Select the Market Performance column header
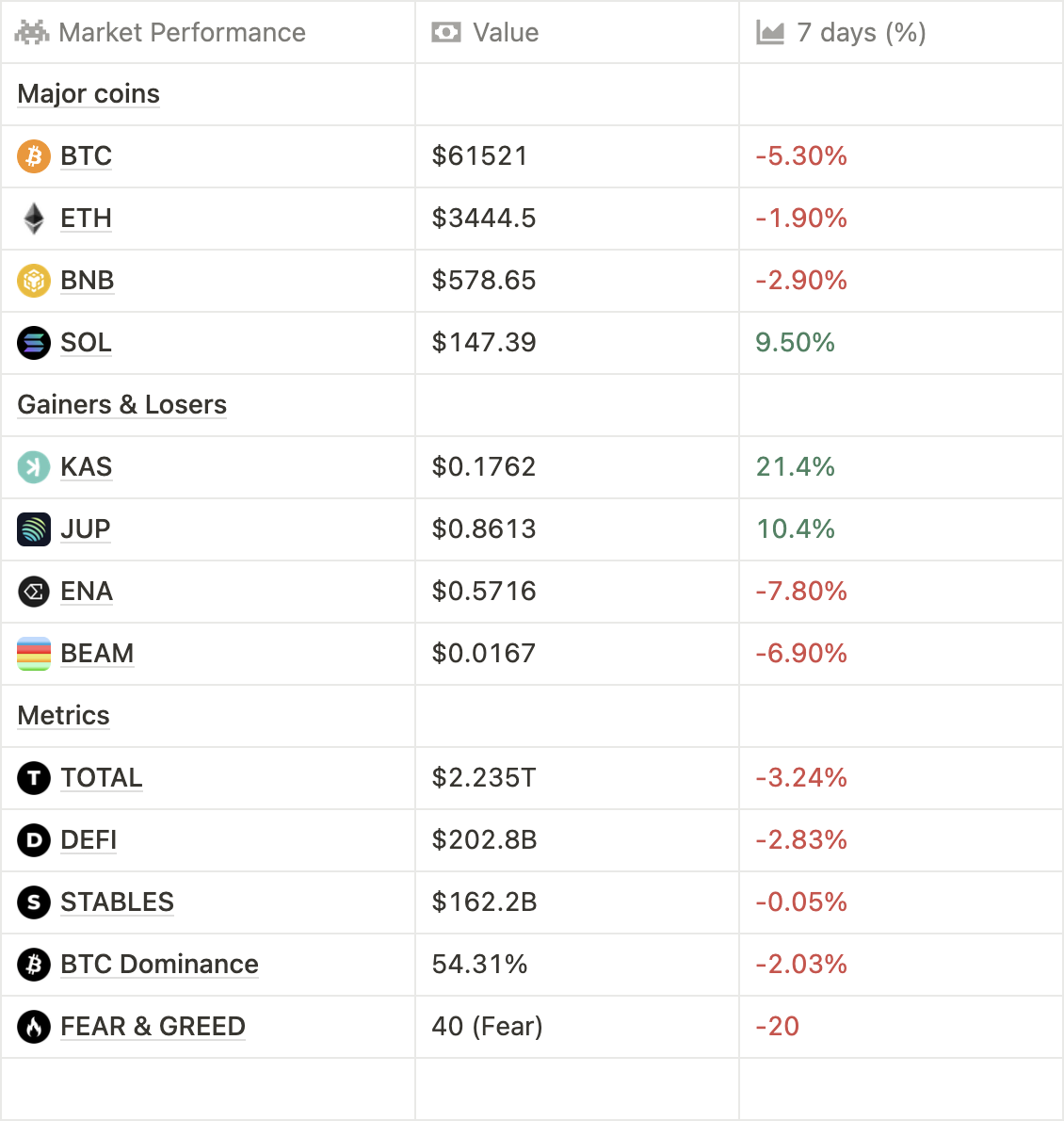 [x=182, y=33]
